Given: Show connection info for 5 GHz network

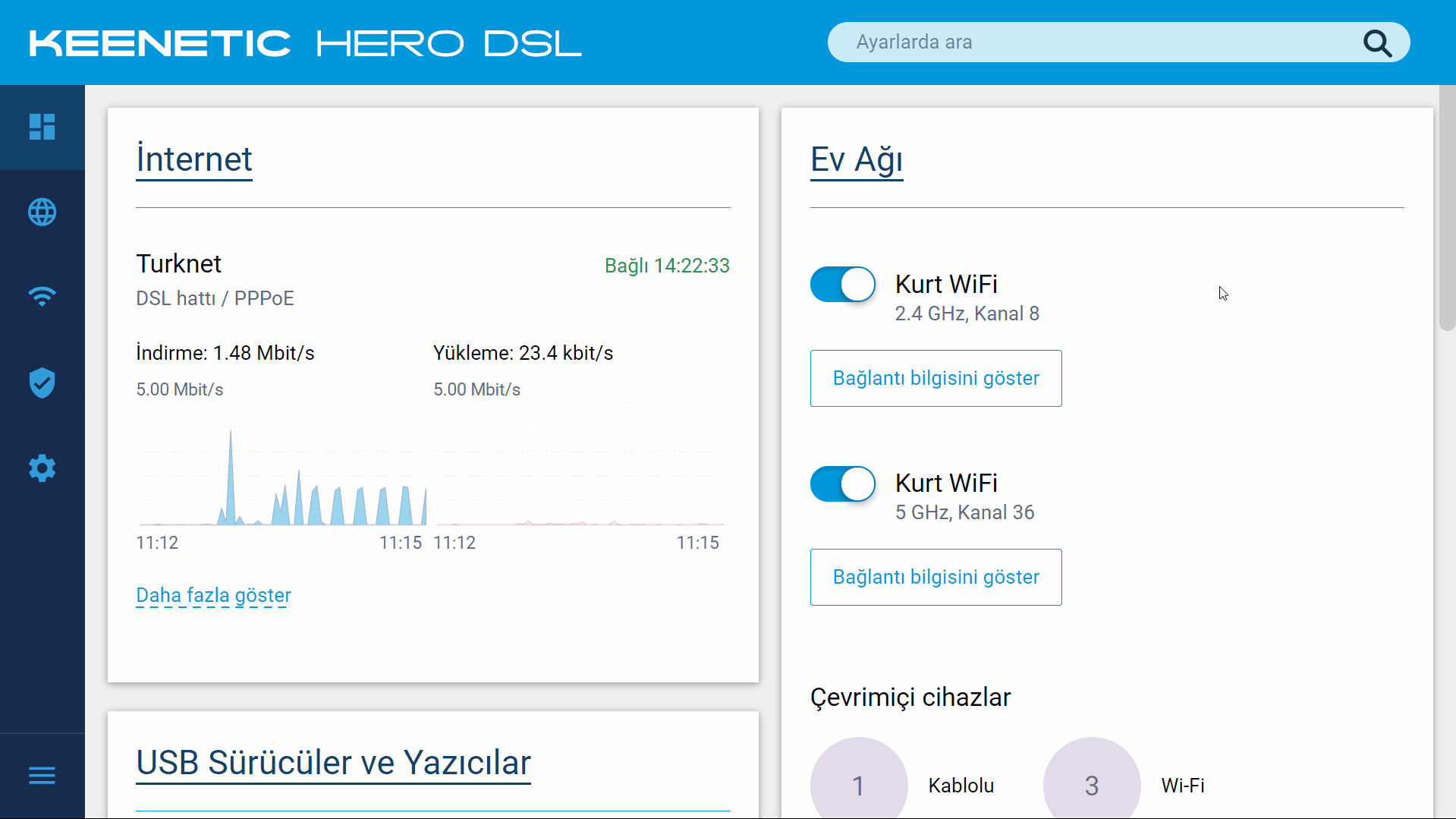Looking at the screenshot, I should [x=936, y=577].
